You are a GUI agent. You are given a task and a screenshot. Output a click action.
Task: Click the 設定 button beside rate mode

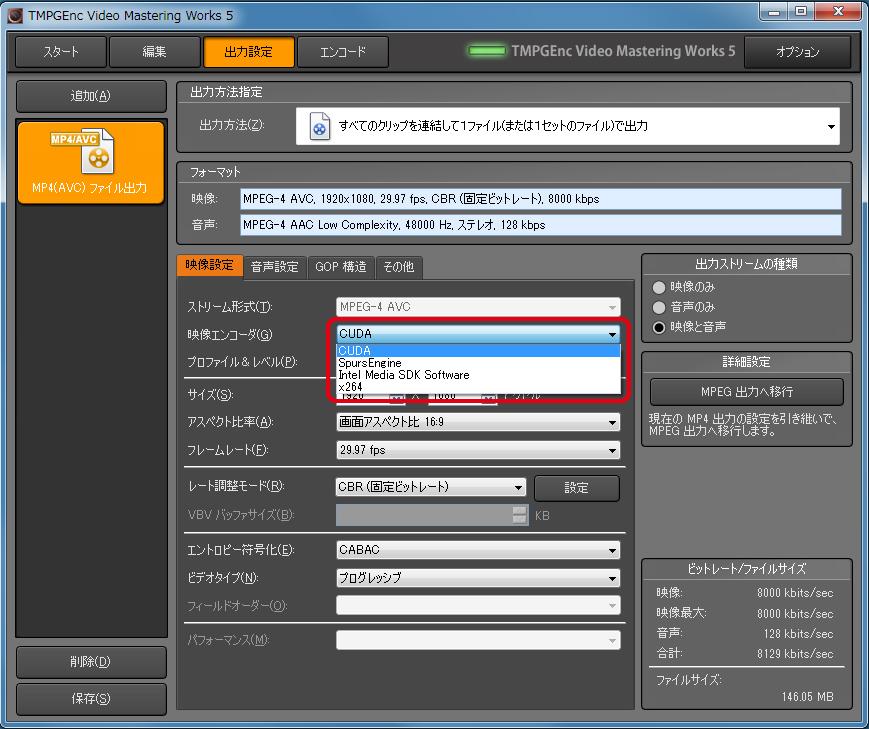pyautogui.click(x=576, y=488)
